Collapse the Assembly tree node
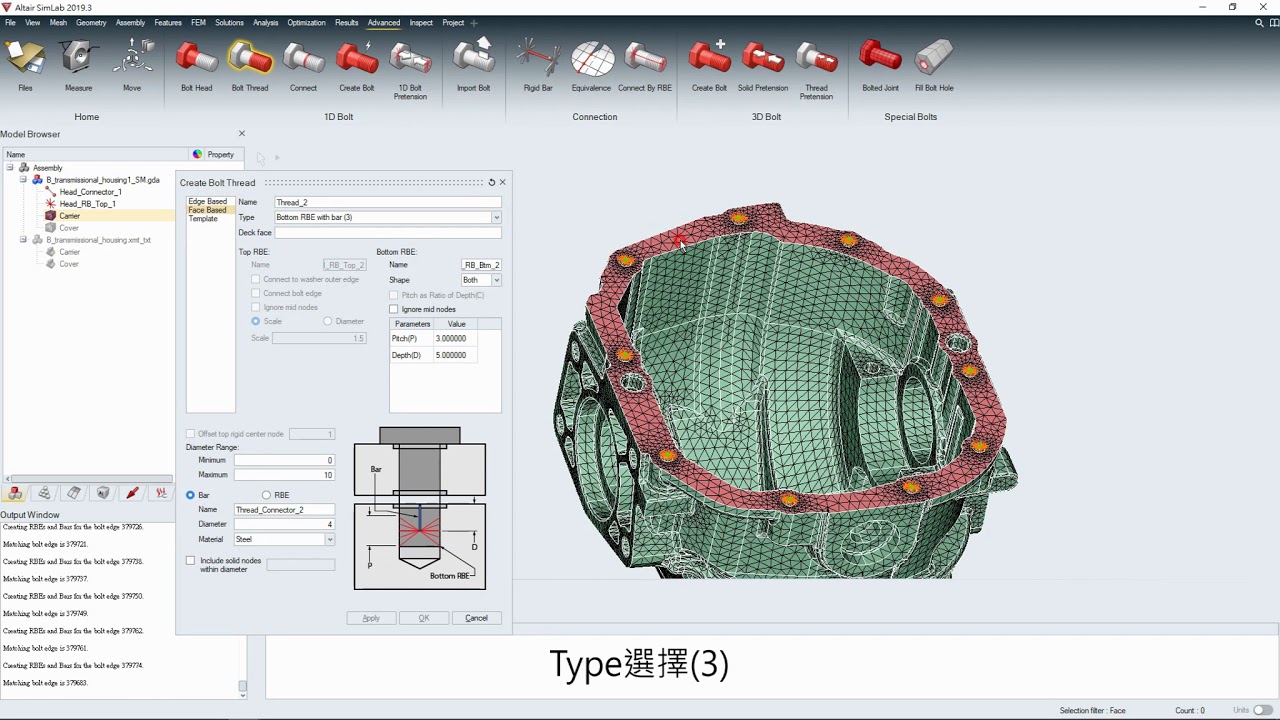This screenshot has height=720, width=1280. tap(10, 167)
